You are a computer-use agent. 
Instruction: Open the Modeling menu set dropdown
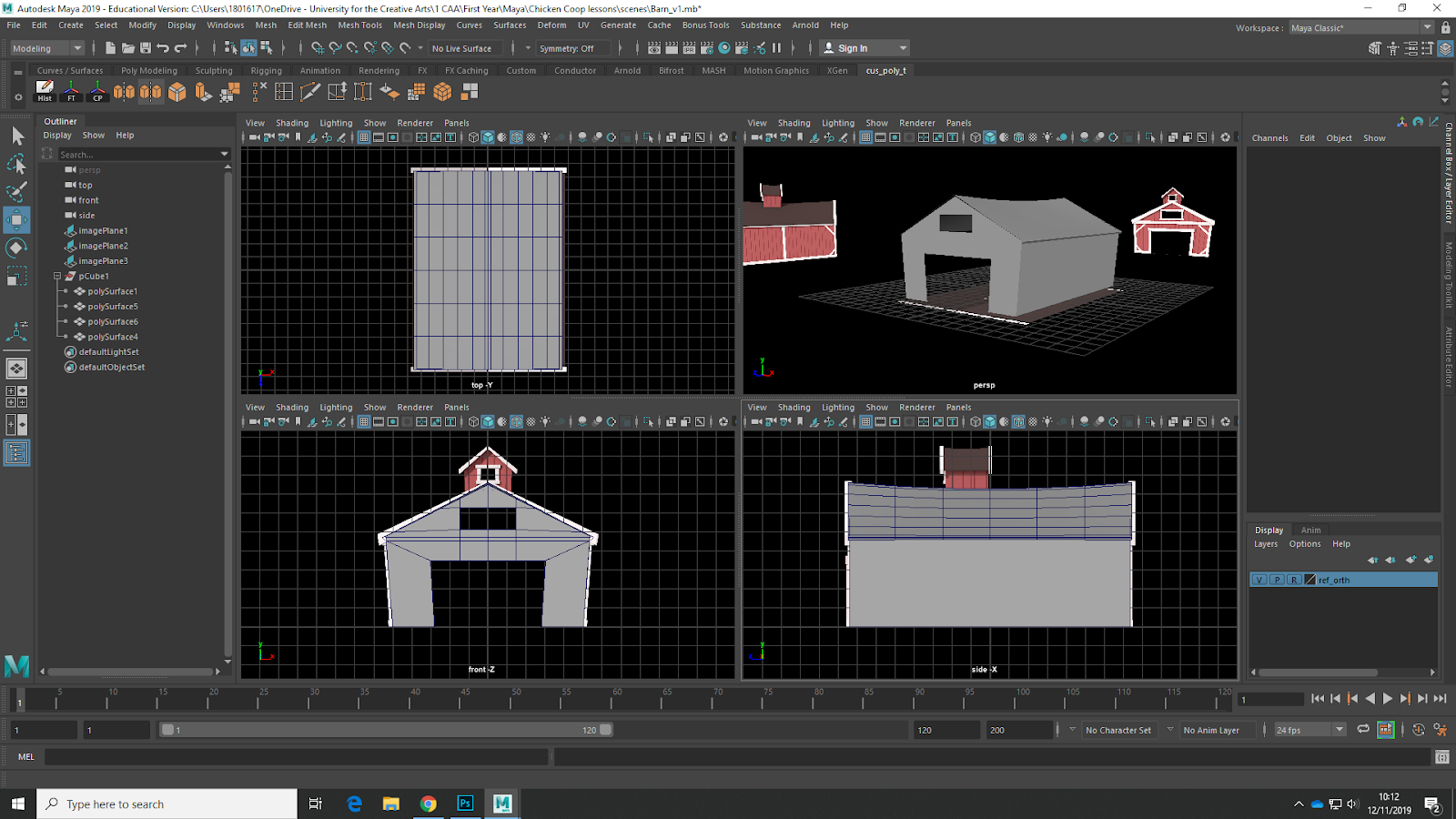click(46, 48)
